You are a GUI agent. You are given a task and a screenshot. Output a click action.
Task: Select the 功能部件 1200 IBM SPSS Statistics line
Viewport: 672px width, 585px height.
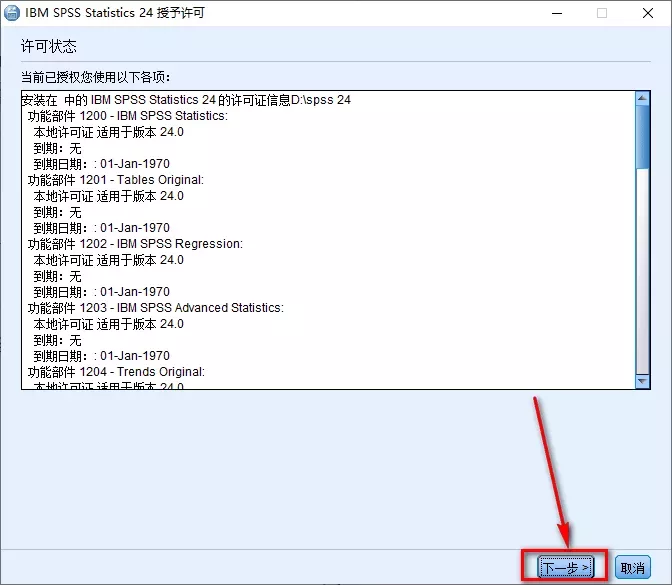tap(127, 116)
